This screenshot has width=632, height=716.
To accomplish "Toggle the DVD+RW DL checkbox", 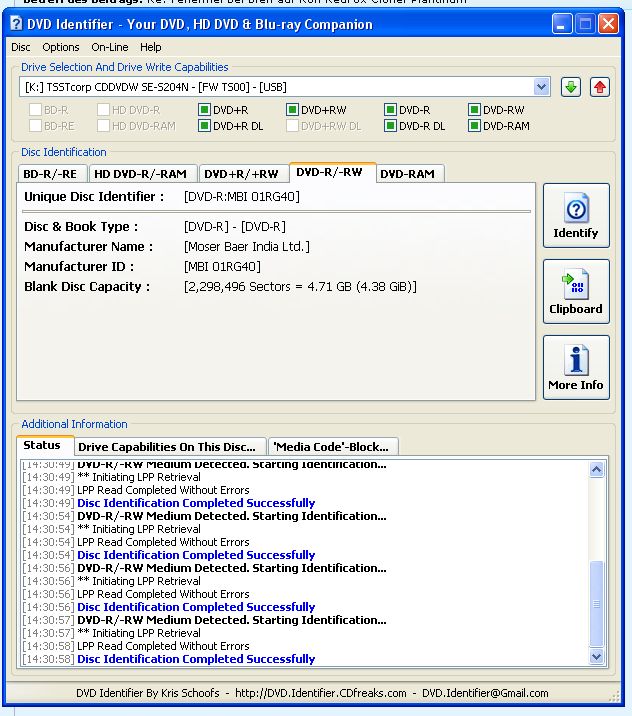I will tap(292, 126).
